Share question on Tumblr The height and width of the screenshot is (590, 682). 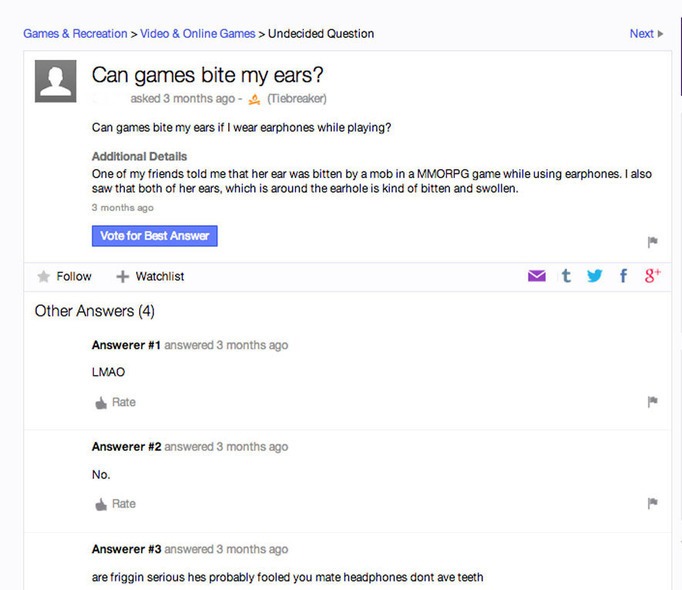566,276
